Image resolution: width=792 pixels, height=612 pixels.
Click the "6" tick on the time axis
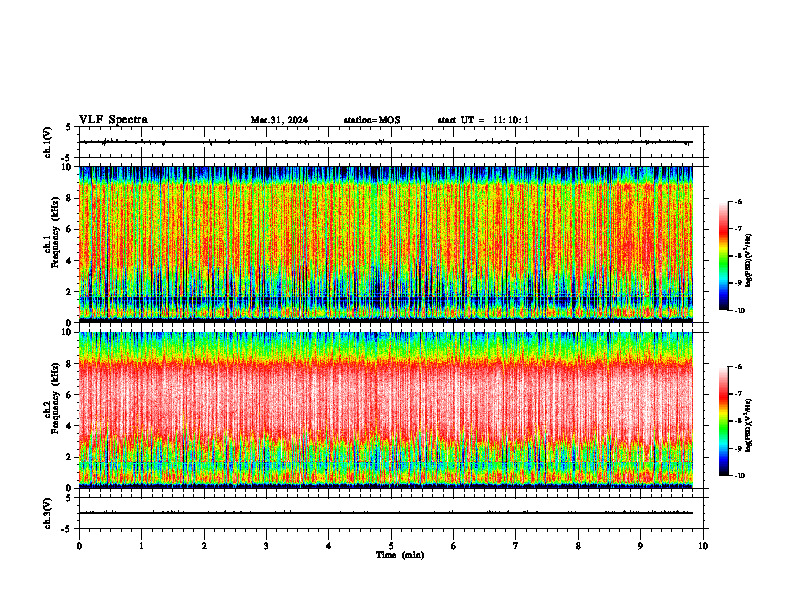pyautogui.click(x=454, y=546)
